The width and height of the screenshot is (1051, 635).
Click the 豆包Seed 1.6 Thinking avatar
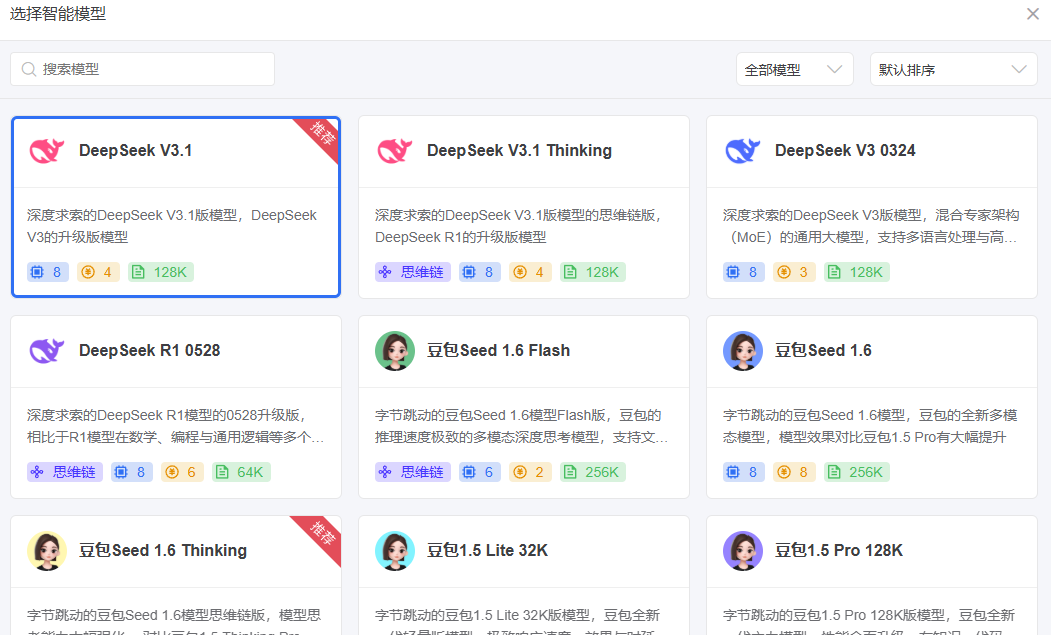click(x=47, y=551)
